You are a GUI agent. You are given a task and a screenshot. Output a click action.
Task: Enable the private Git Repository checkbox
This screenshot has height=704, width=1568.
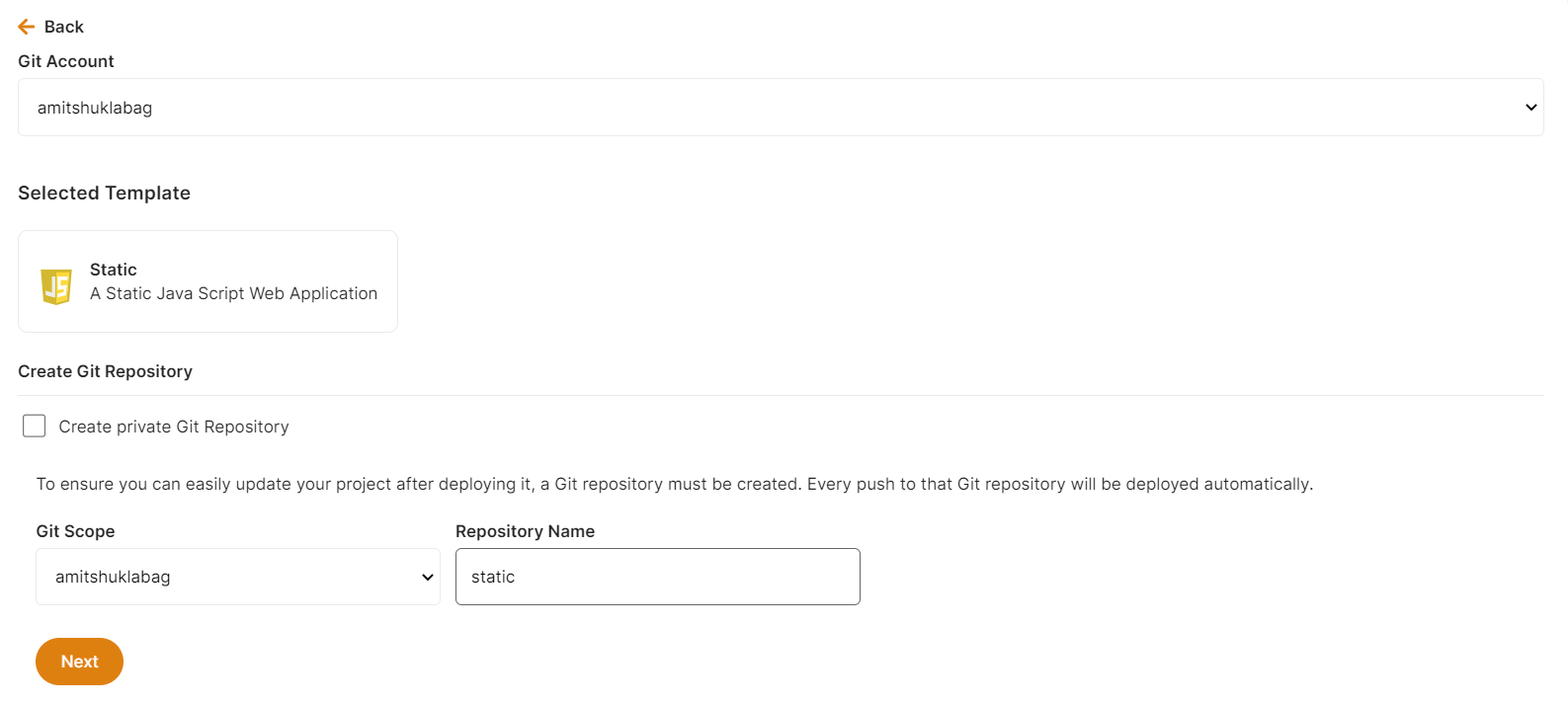point(35,426)
